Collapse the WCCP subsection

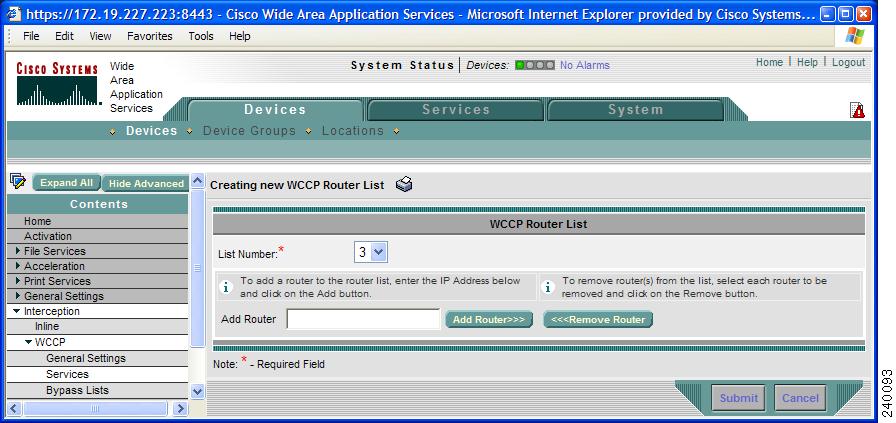coord(29,342)
